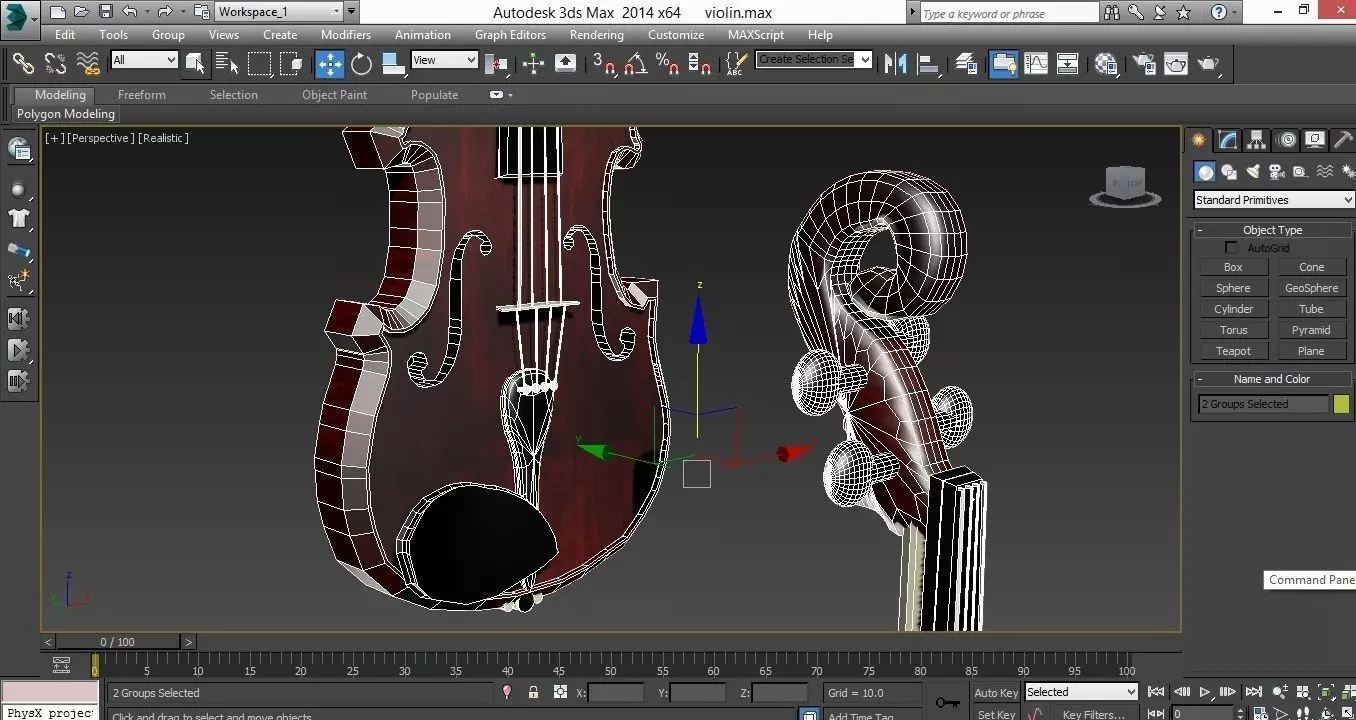Open the Utilities hammer panel icon
This screenshot has width=1356, height=720.
tap(1344, 140)
